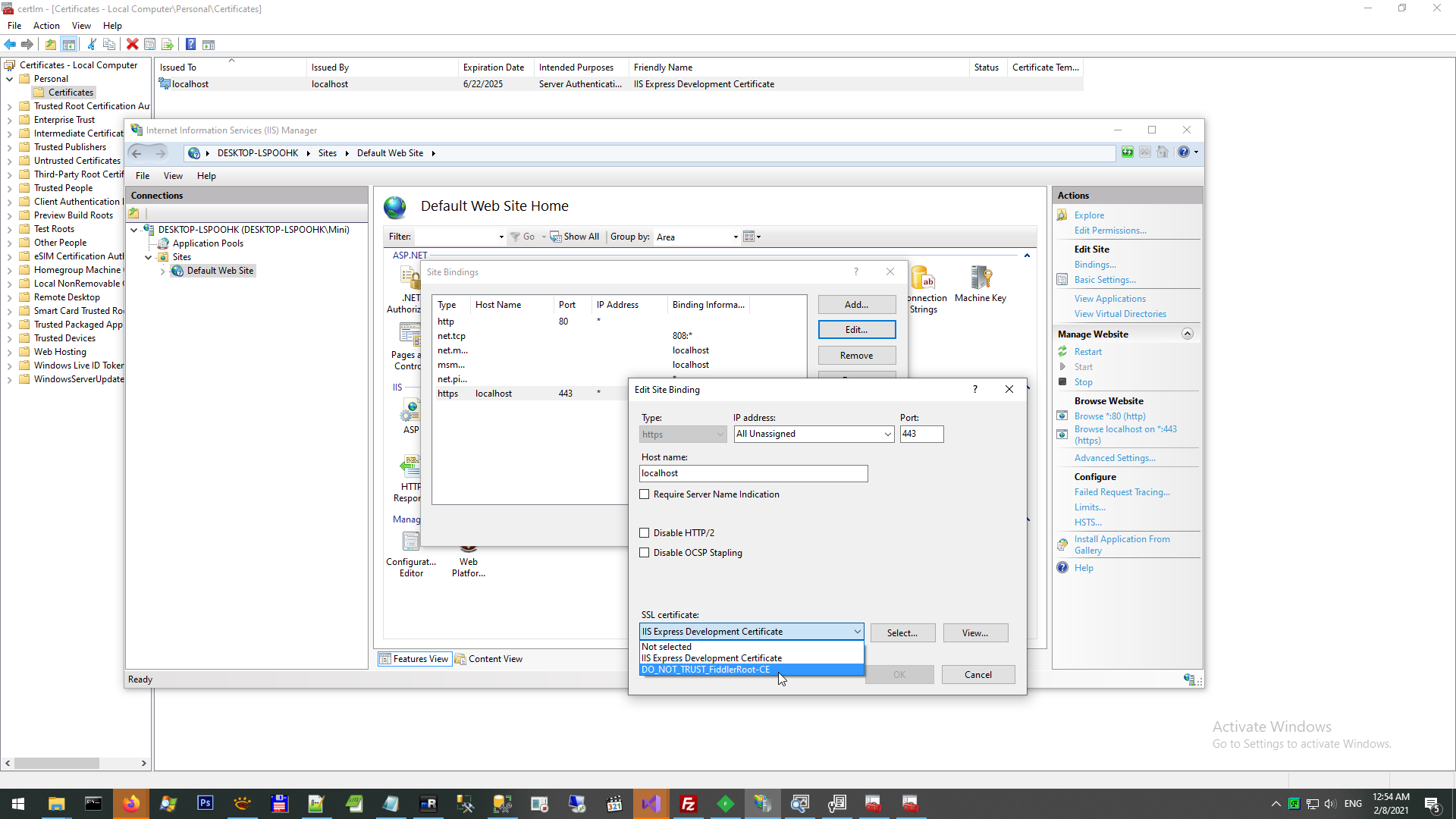
Task: Toggle Disable OCSP Stapling checkbox
Action: (x=645, y=553)
